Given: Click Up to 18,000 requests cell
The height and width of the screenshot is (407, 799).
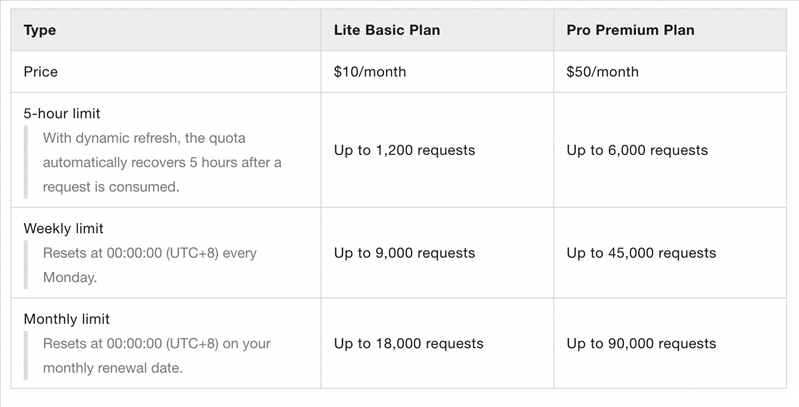Looking at the screenshot, I should [x=408, y=343].
